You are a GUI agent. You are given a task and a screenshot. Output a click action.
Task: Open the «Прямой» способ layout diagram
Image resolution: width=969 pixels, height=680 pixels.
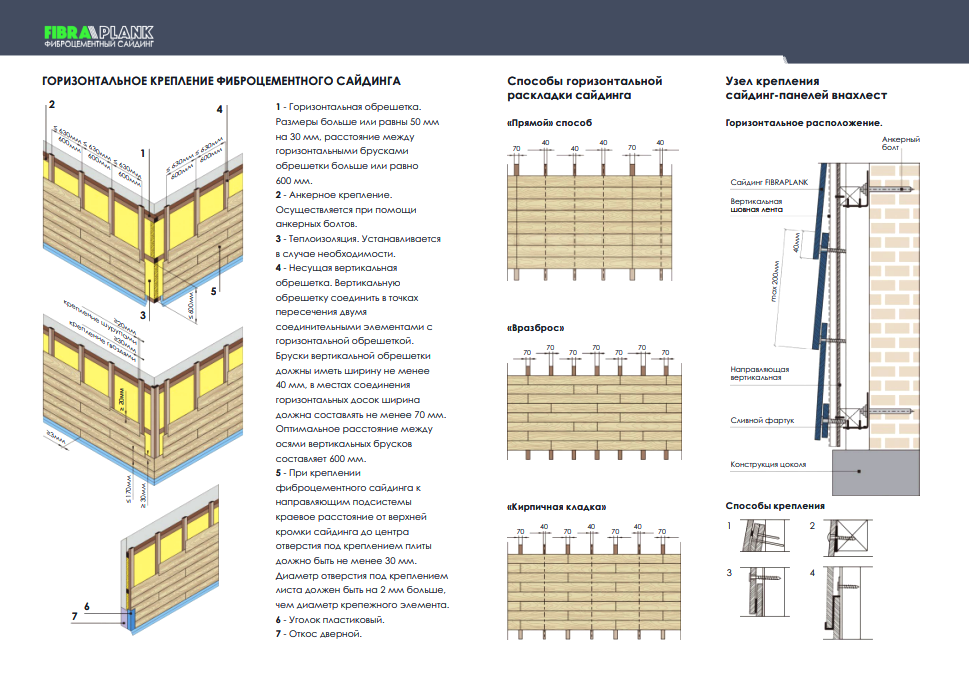click(593, 211)
